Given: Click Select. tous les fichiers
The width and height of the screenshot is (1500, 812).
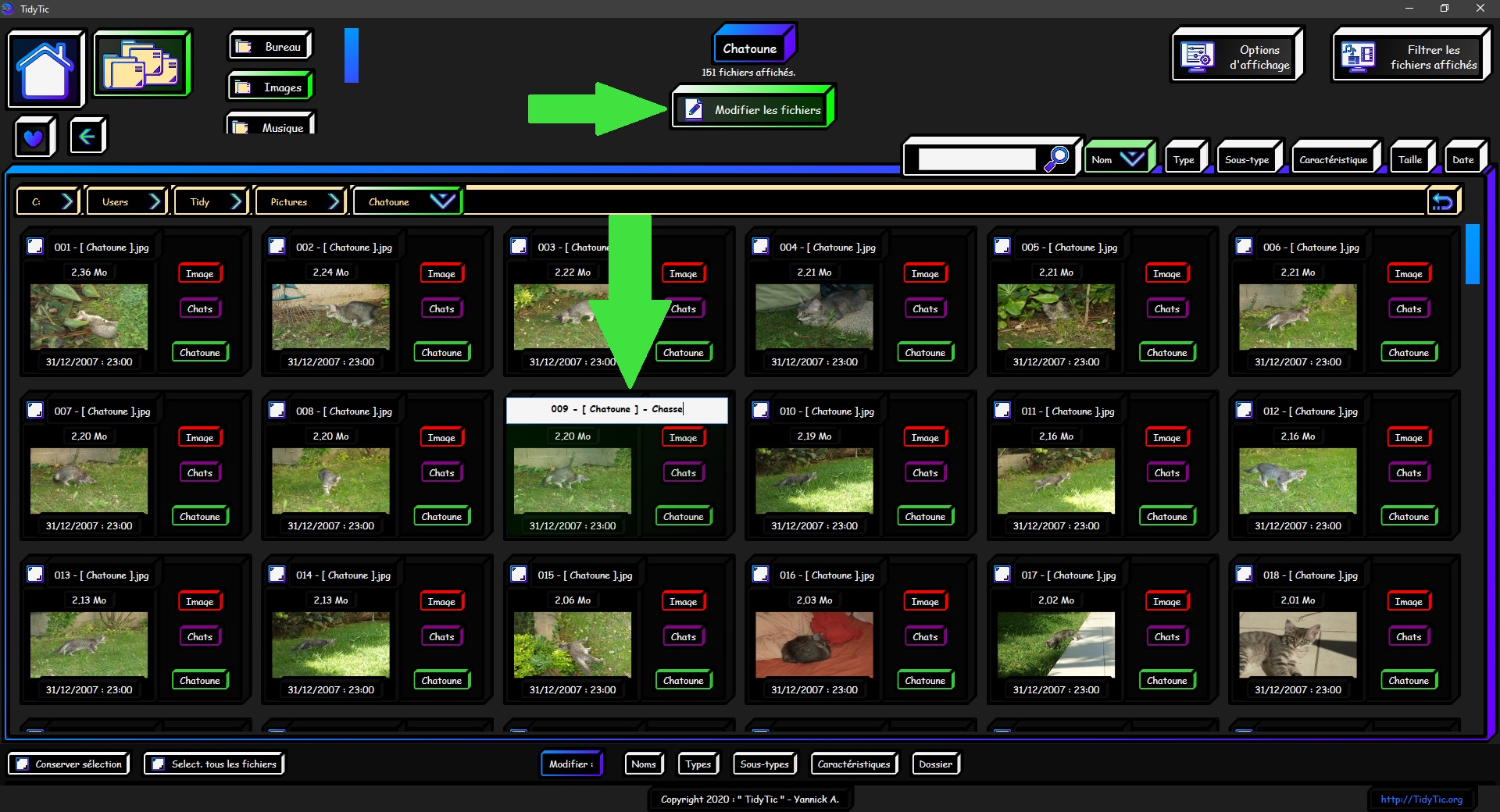Looking at the screenshot, I should coord(213,764).
